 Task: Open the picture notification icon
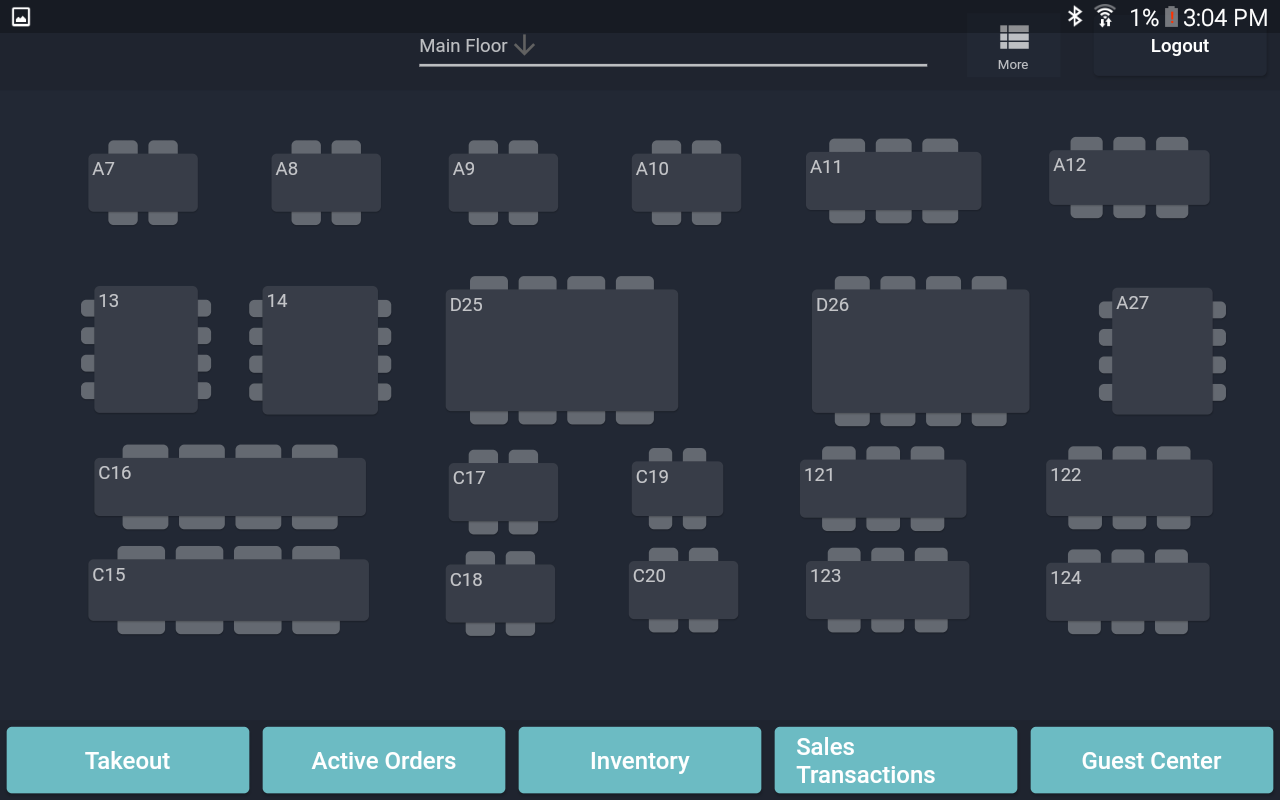pyautogui.click(x=21, y=16)
